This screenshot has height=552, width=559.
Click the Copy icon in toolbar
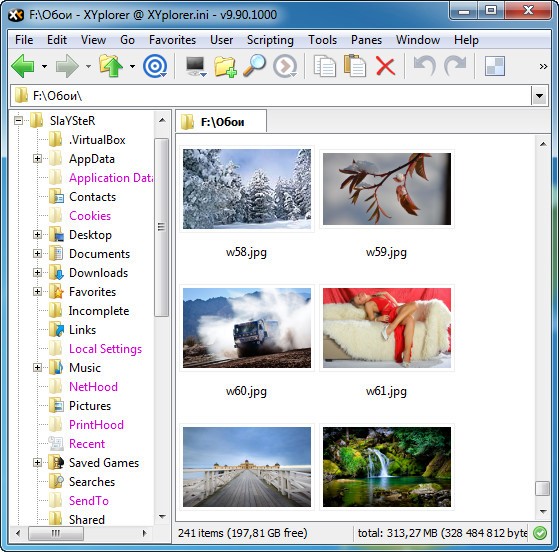tap(324, 66)
